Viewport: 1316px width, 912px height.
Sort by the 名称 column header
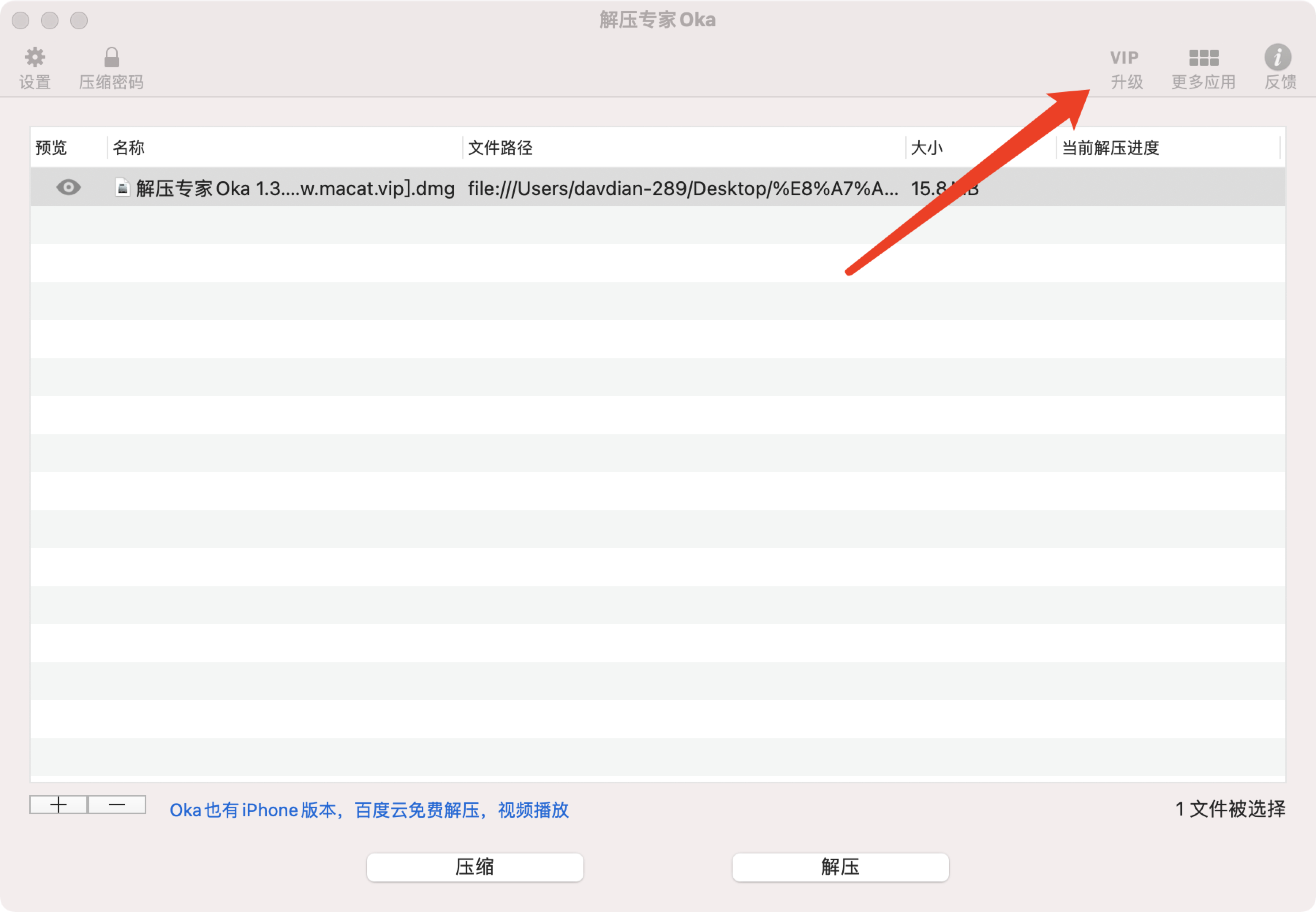[129, 148]
